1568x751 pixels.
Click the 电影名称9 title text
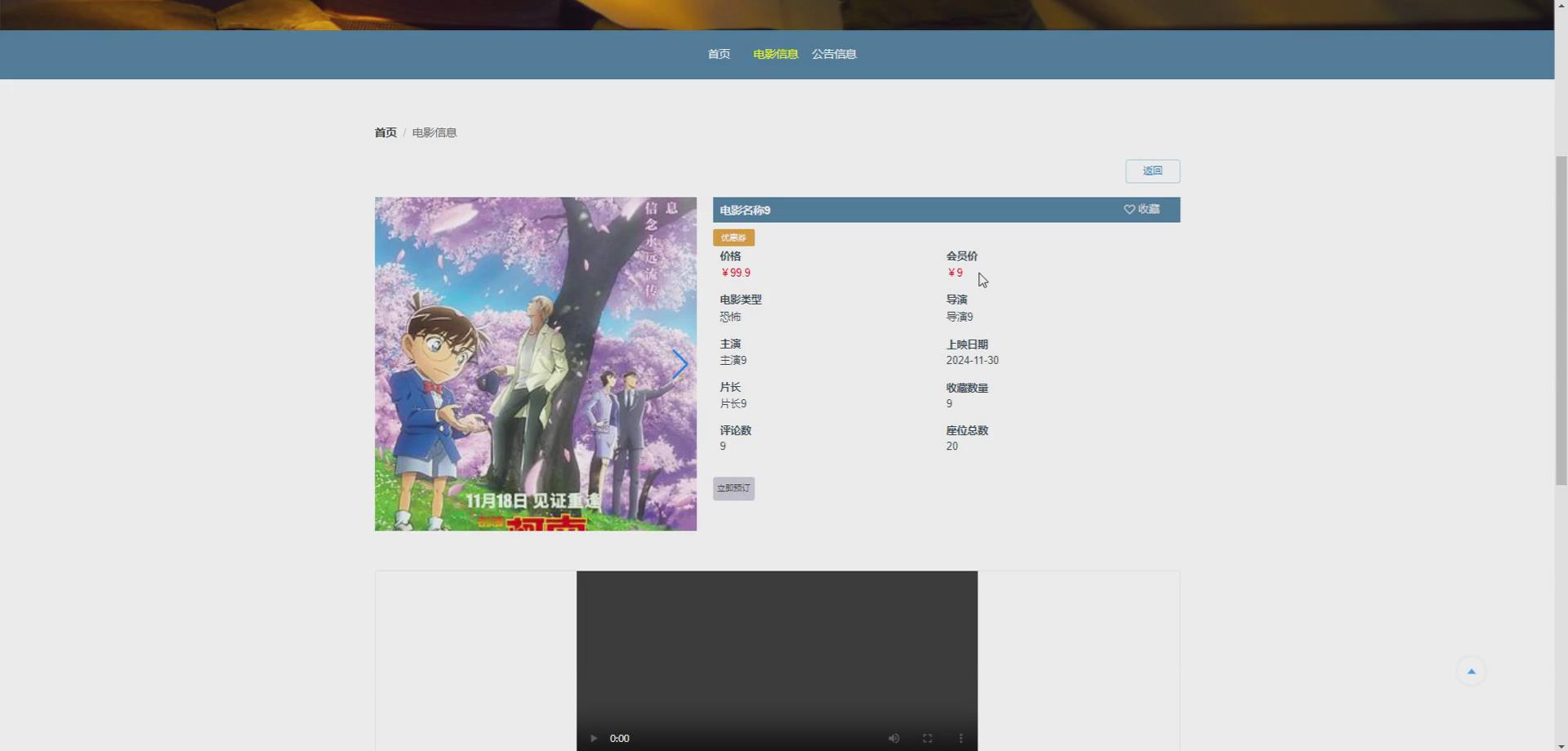coord(745,210)
